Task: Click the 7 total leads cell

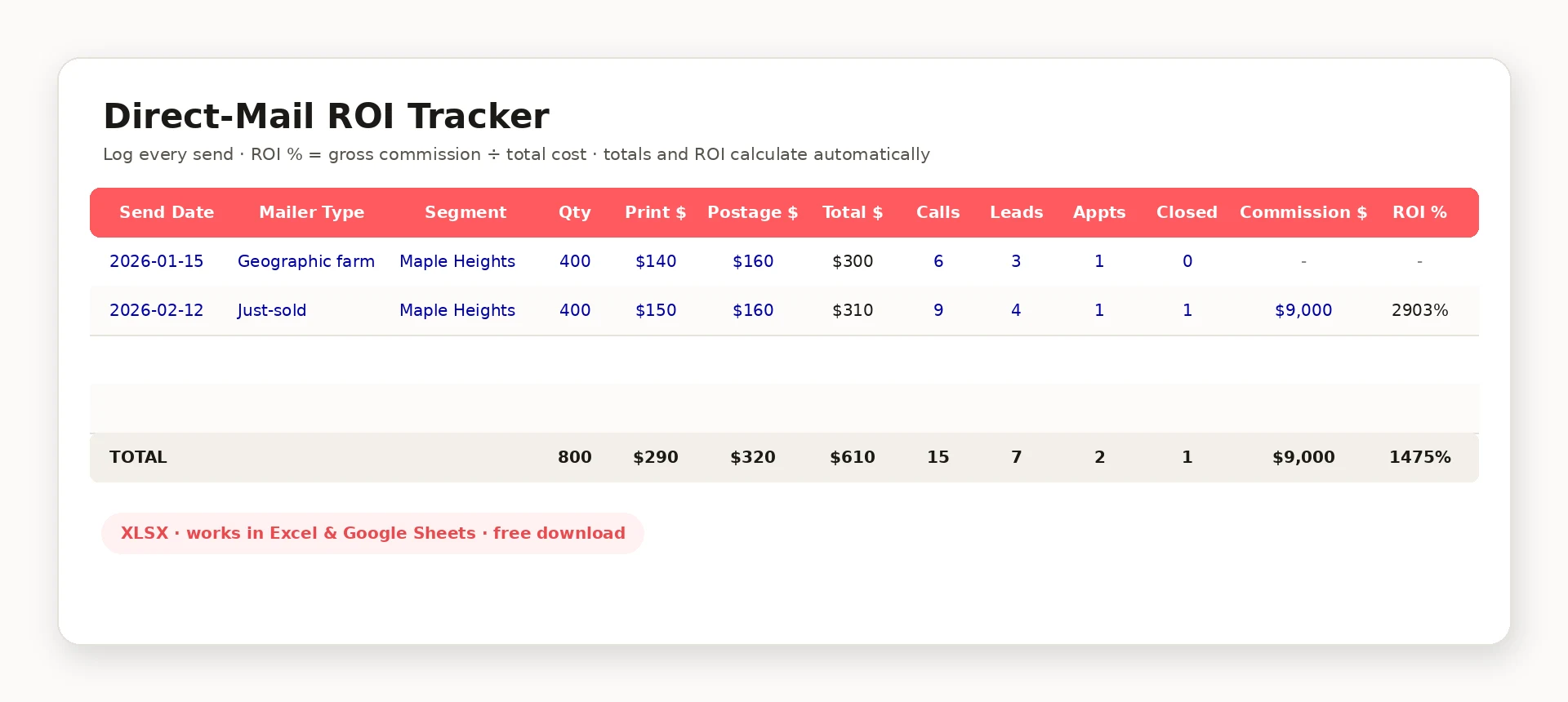Action: point(1017,457)
